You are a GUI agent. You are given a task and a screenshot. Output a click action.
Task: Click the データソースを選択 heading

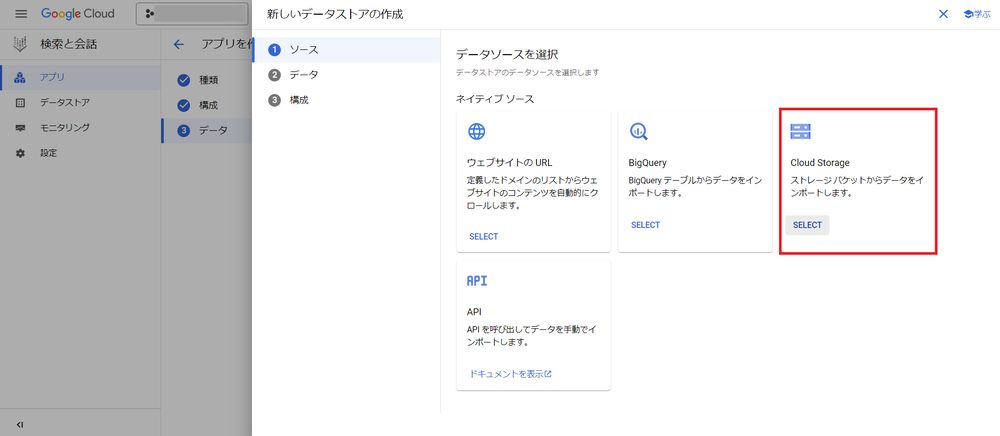507,54
